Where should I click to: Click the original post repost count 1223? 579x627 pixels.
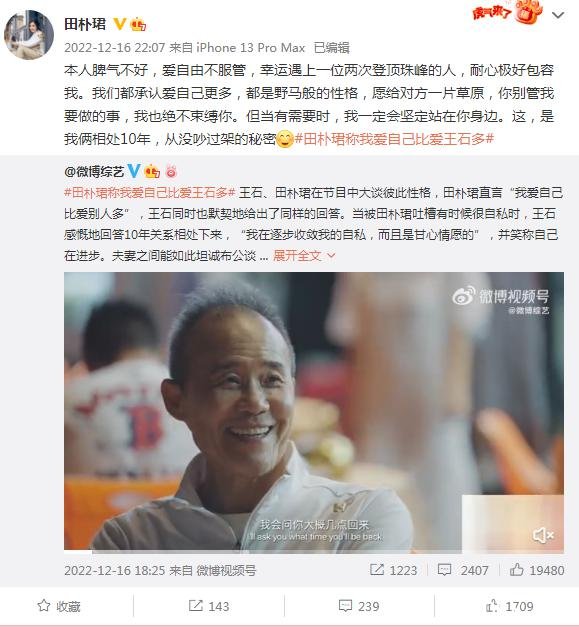point(394,570)
